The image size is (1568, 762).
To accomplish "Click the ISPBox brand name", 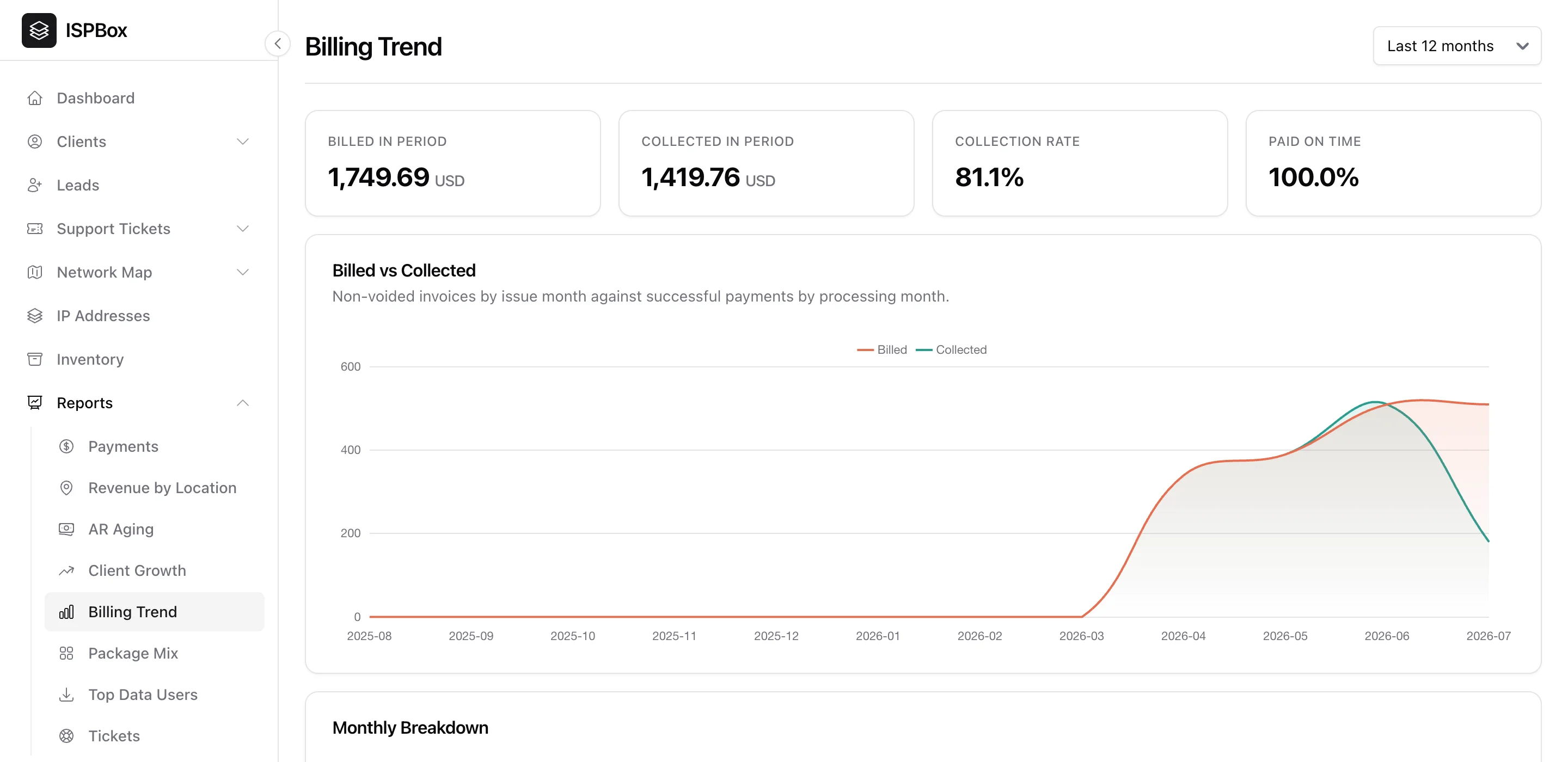I will pos(96,30).
